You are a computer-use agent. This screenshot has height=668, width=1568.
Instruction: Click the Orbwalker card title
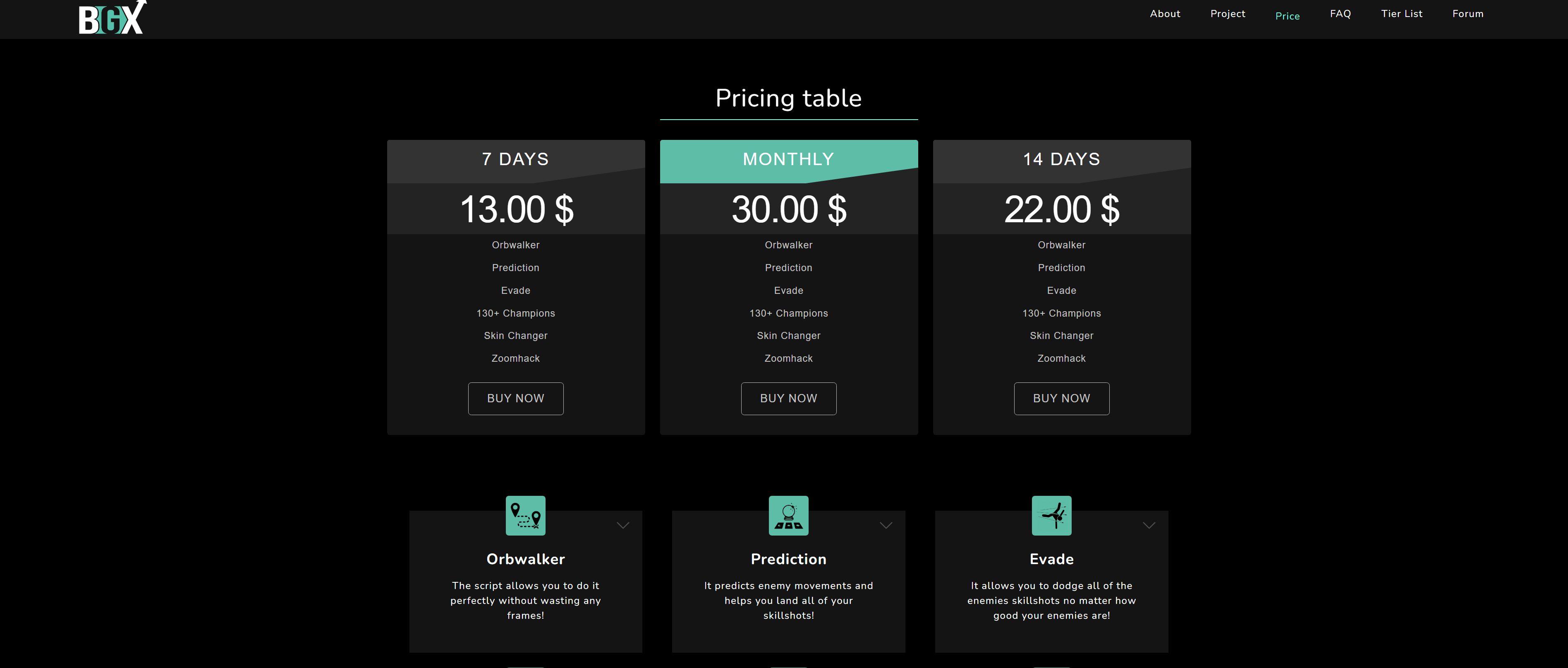click(x=525, y=559)
